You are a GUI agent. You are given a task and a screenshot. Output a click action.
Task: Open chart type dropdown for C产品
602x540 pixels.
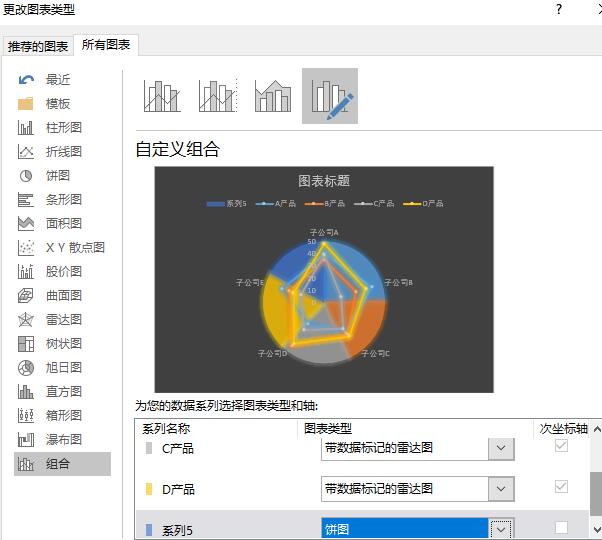click(501, 448)
